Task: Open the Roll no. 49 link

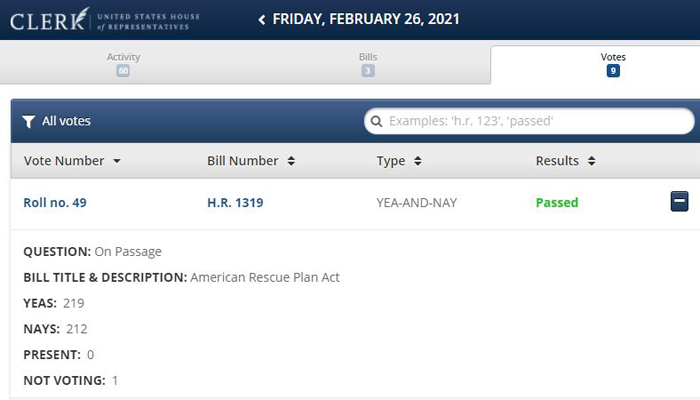Action: pyautogui.click(x=55, y=203)
